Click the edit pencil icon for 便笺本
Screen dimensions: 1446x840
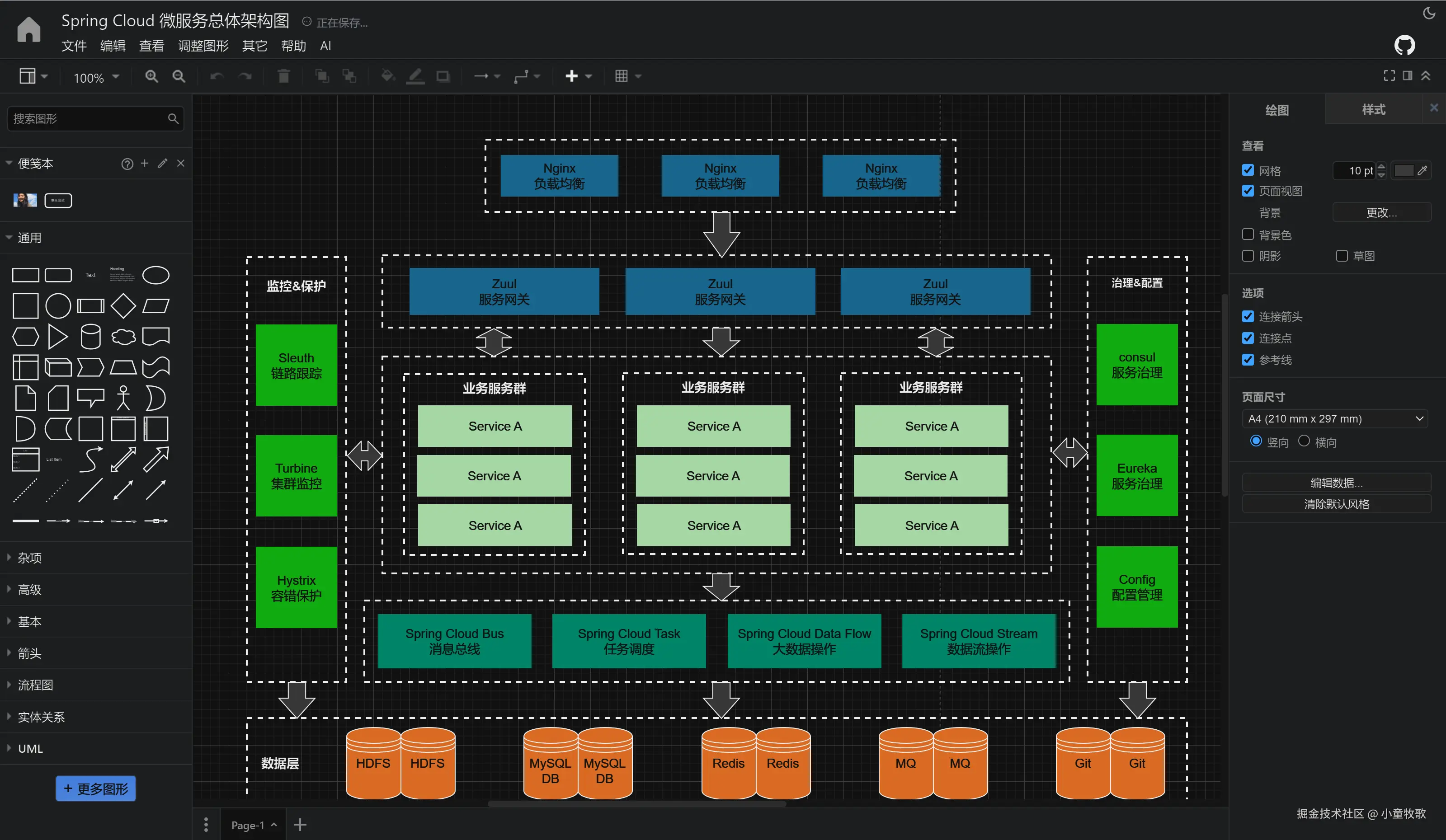tap(163, 164)
